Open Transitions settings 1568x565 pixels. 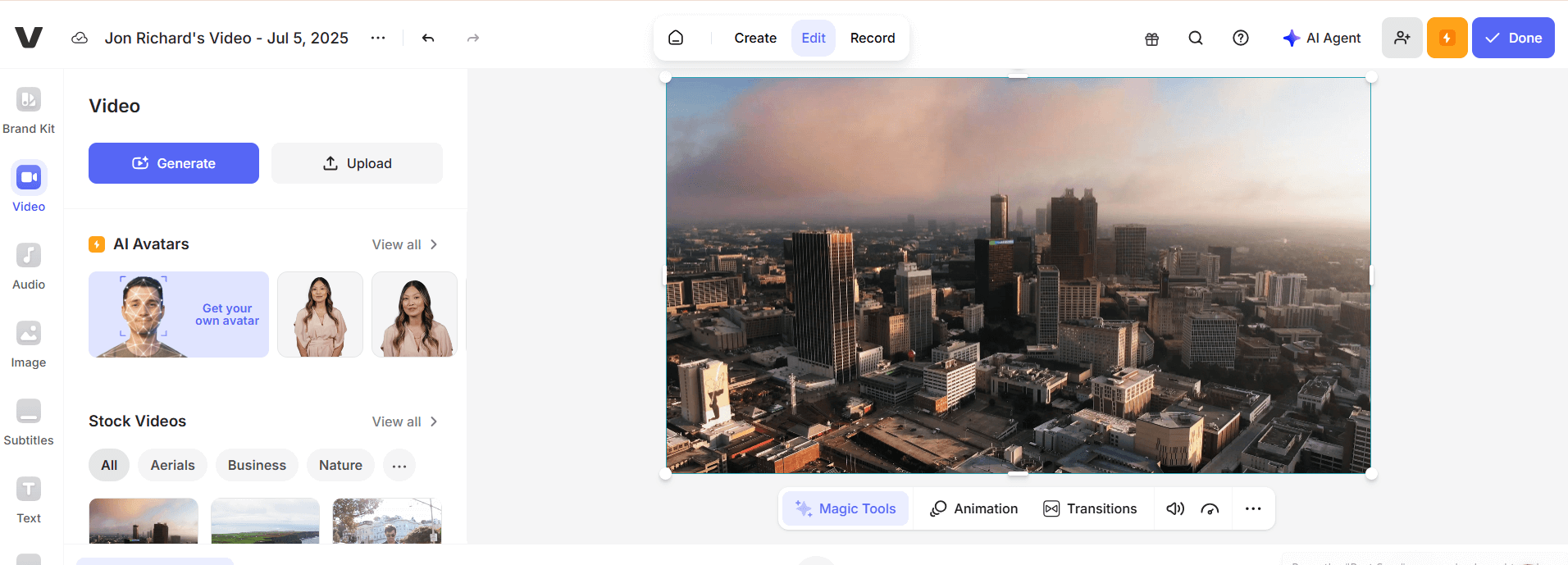(x=1090, y=508)
